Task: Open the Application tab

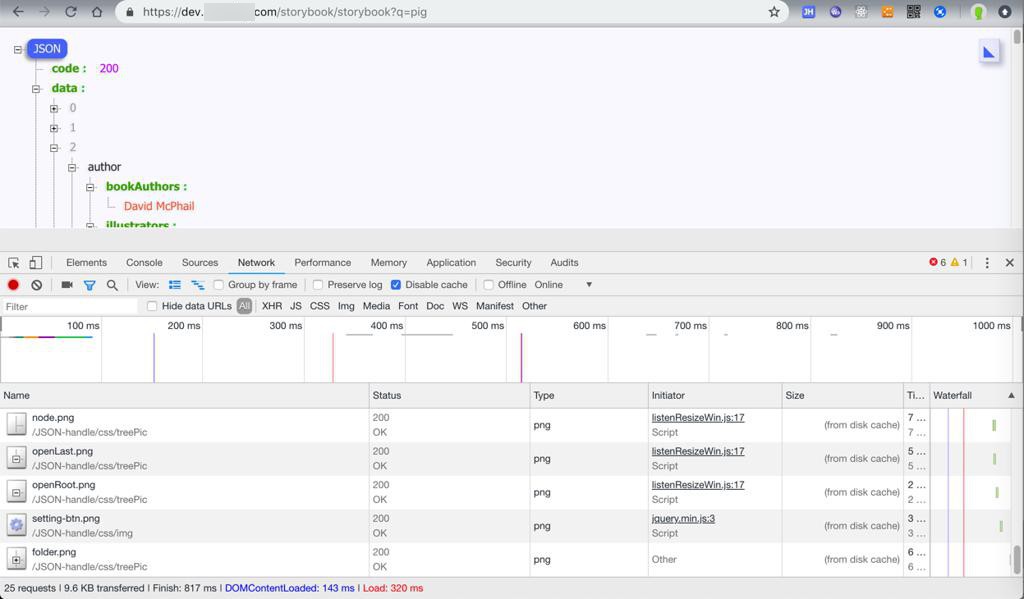Action: tap(451, 263)
